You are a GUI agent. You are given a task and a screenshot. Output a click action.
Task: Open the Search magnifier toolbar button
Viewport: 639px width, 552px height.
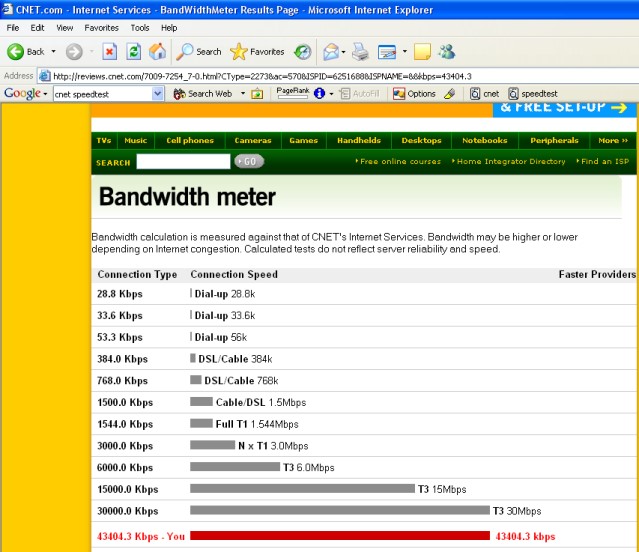tap(199, 52)
